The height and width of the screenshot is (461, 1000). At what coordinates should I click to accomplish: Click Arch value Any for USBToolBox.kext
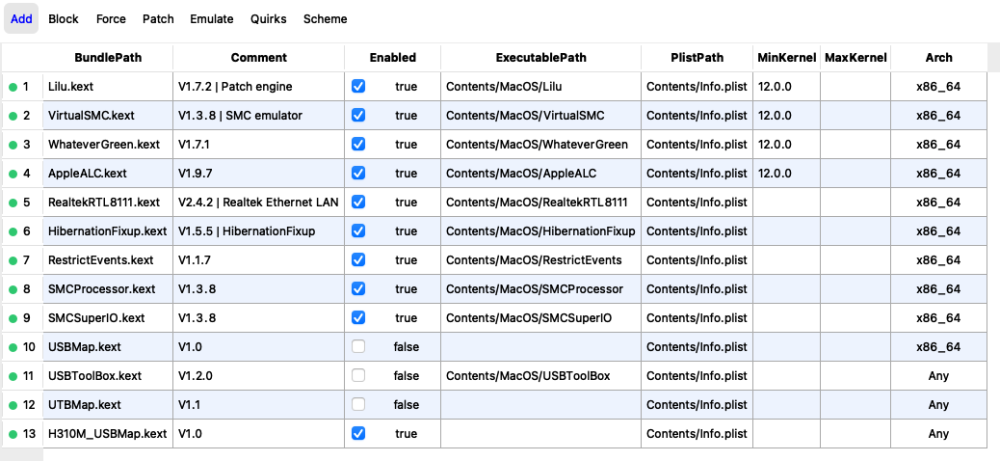pyautogui.click(x=939, y=376)
